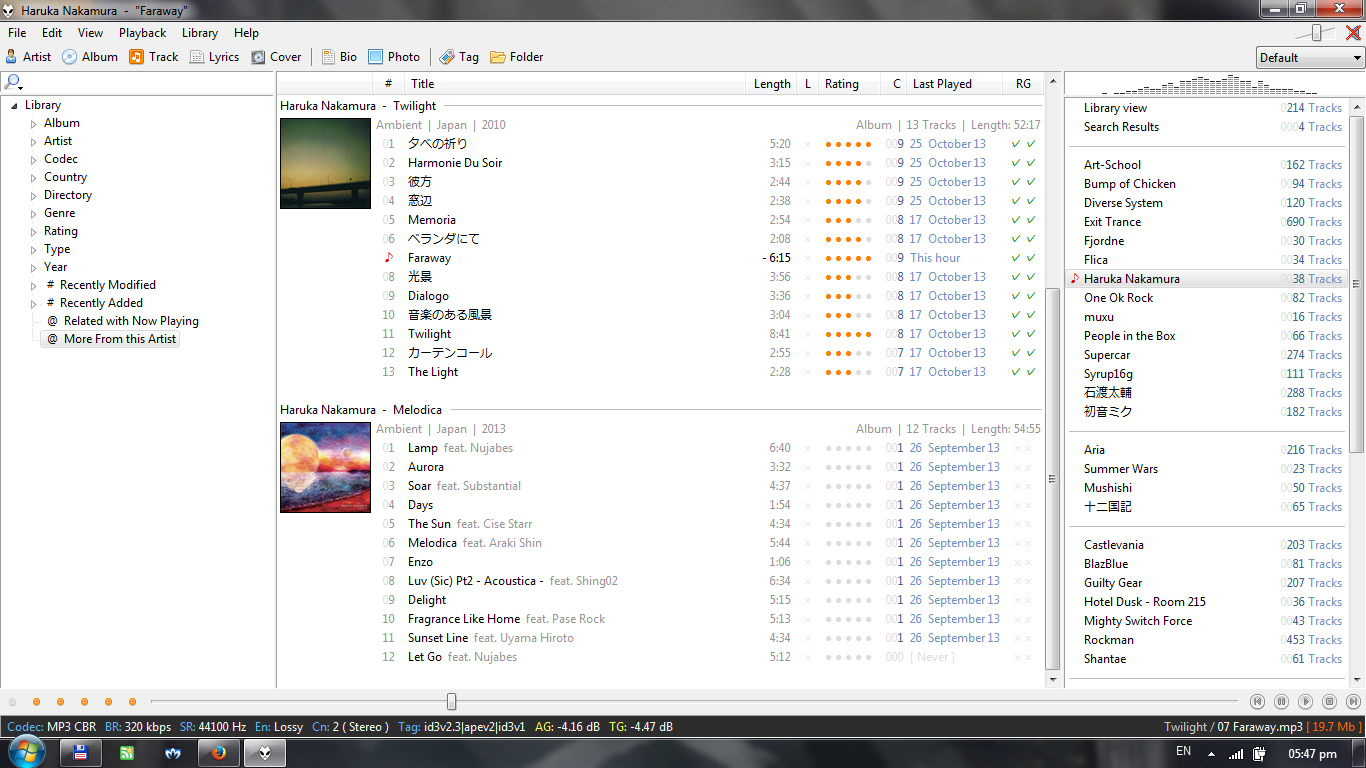Open the Playback menu
The height and width of the screenshot is (768, 1366).
(x=142, y=33)
